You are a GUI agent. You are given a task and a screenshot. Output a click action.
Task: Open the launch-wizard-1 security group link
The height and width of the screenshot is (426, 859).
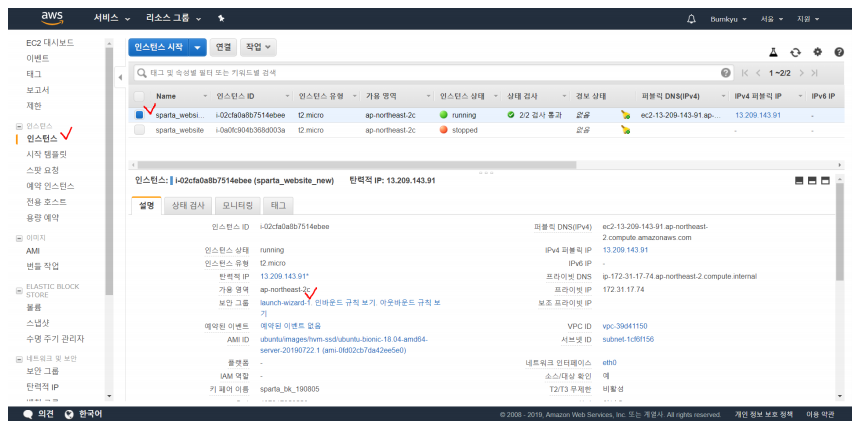(x=285, y=302)
